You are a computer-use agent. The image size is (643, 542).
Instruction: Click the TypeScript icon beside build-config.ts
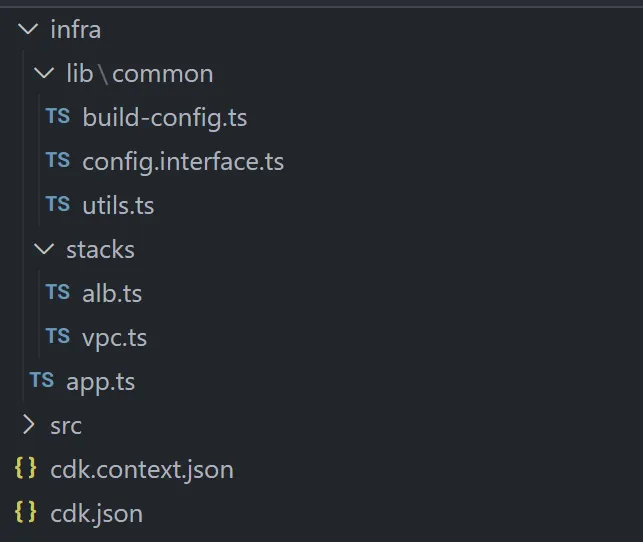[58, 117]
